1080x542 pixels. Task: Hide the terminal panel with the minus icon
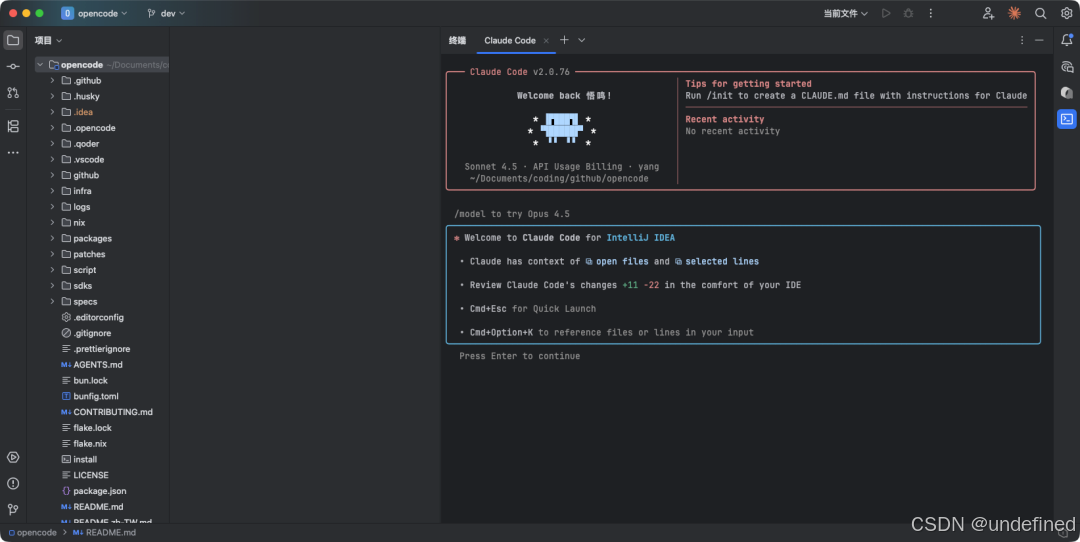point(1039,40)
